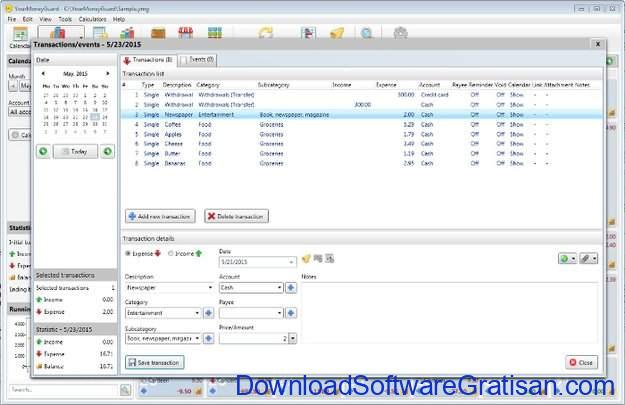Open the bar chart reports toolbar icon
The width and height of the screenshot is (625, 405).
tap(128, 33)
